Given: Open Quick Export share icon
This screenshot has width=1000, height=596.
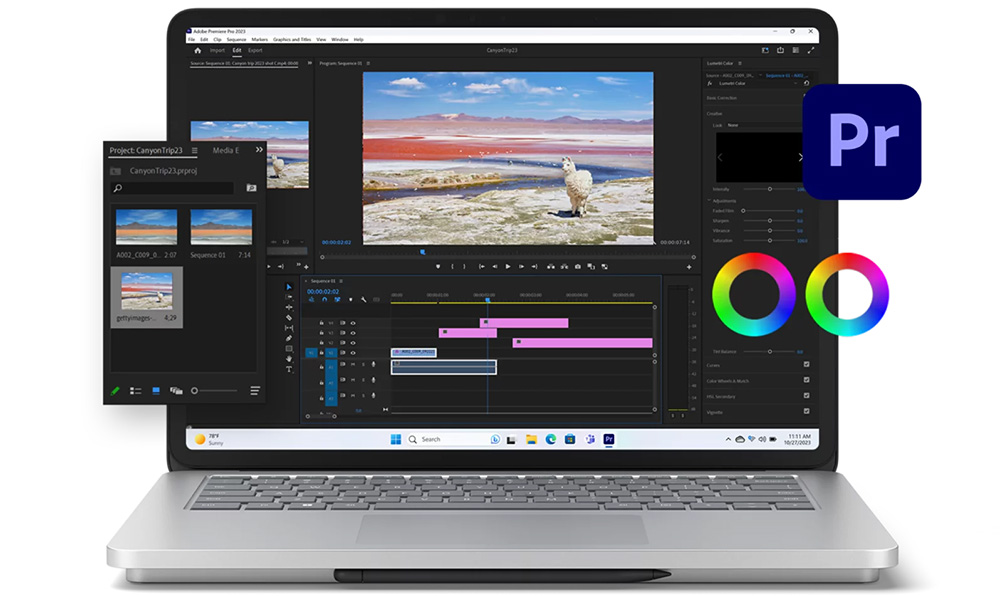Looking at the screenshot, I should coord(780,50).
